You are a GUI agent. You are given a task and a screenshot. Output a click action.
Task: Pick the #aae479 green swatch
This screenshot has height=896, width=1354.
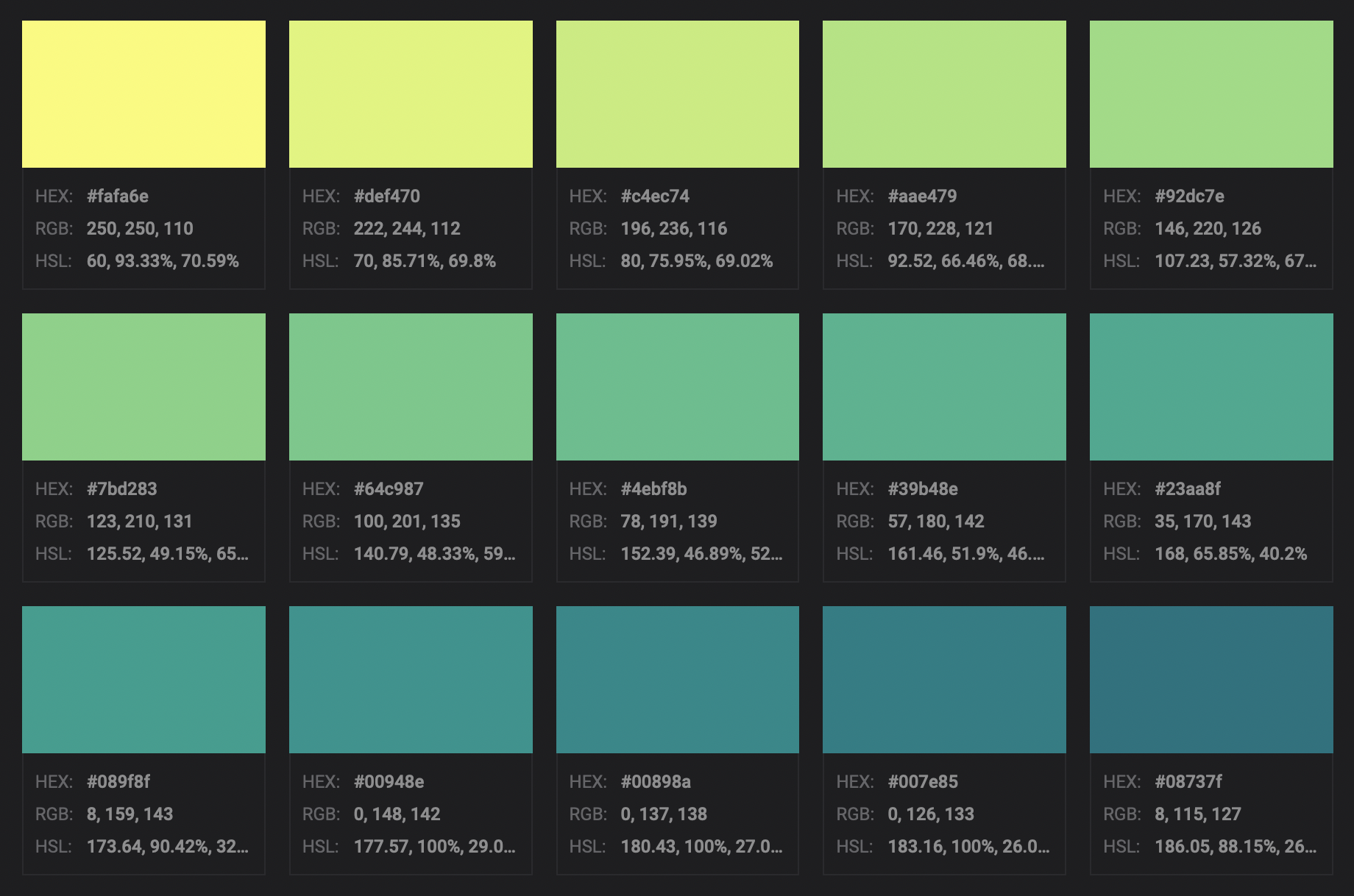944,94
